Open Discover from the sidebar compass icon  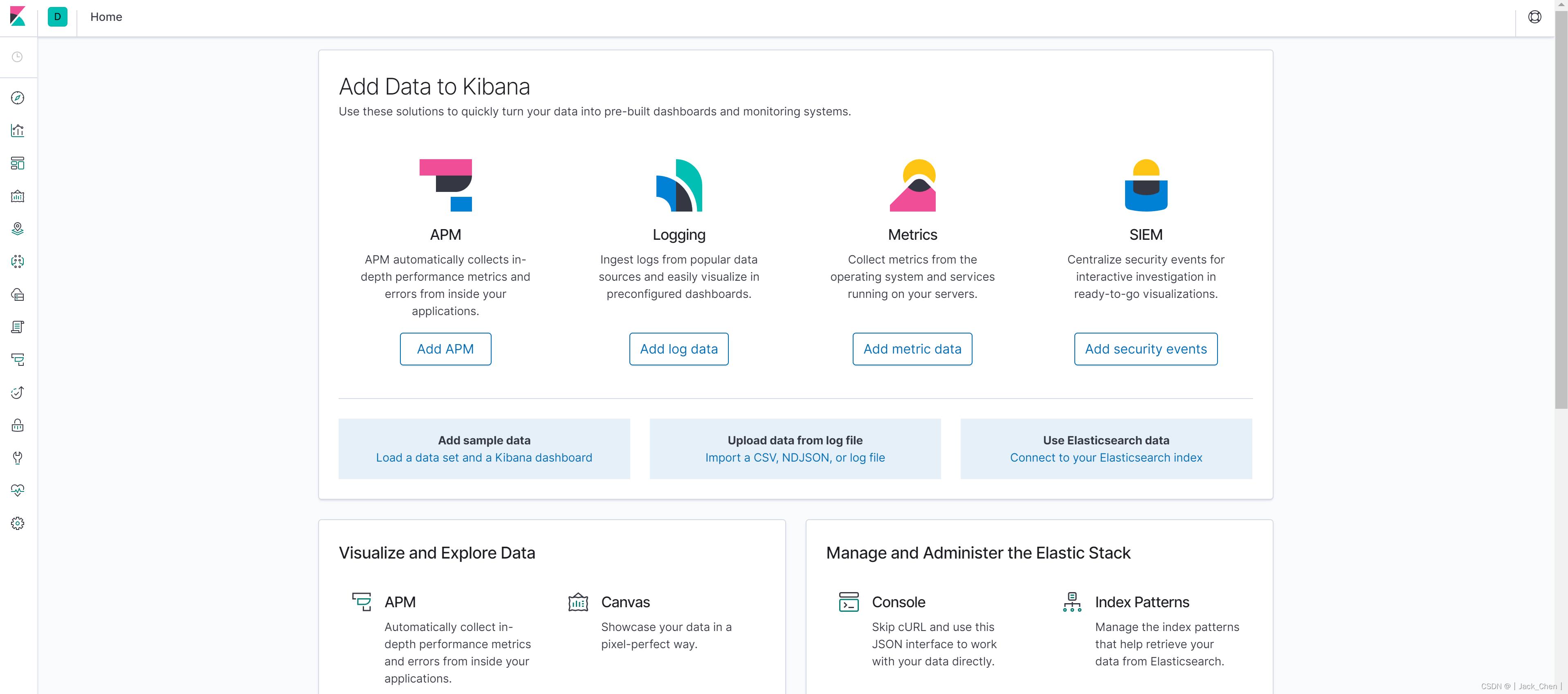(x=18, y=98)
